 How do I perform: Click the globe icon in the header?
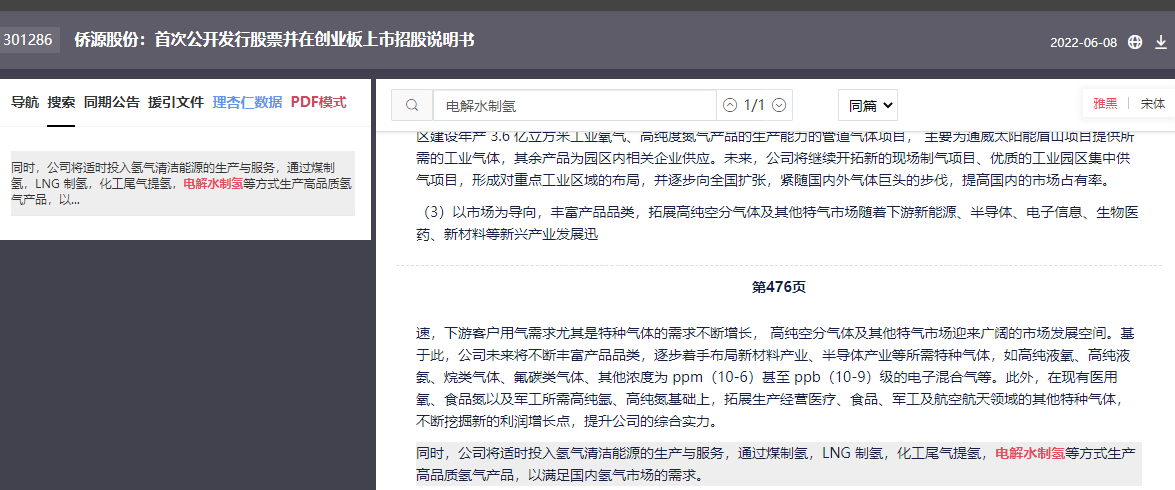1135,42
